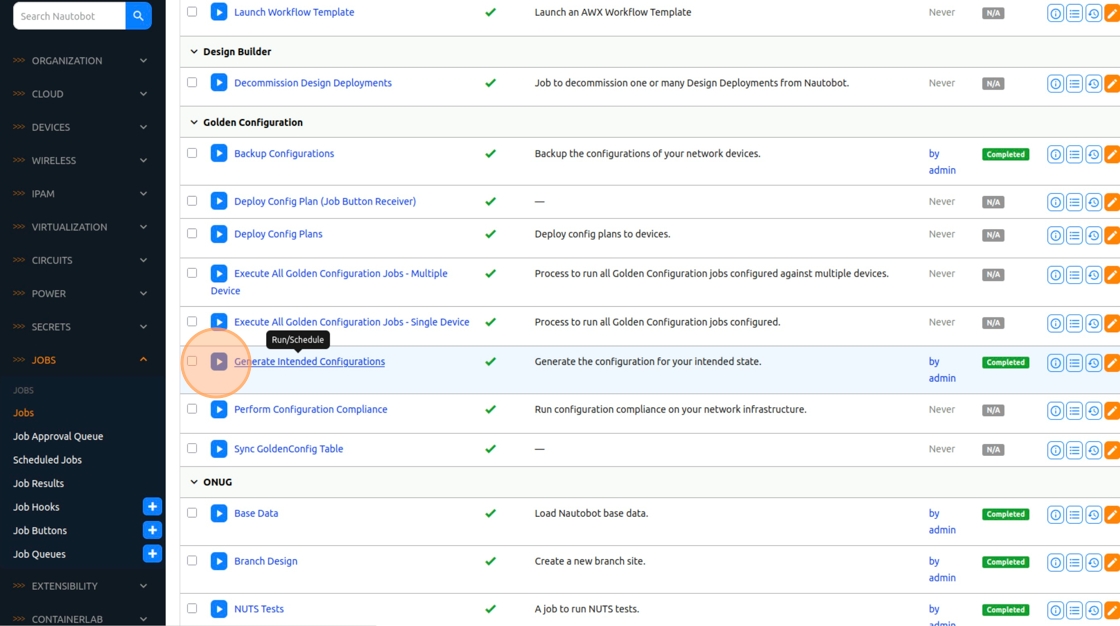The image size is (1120, 626).
Task: Click run icon for Generate Intended Configurations
Action: pyautogui.click(x=219, y=362)
